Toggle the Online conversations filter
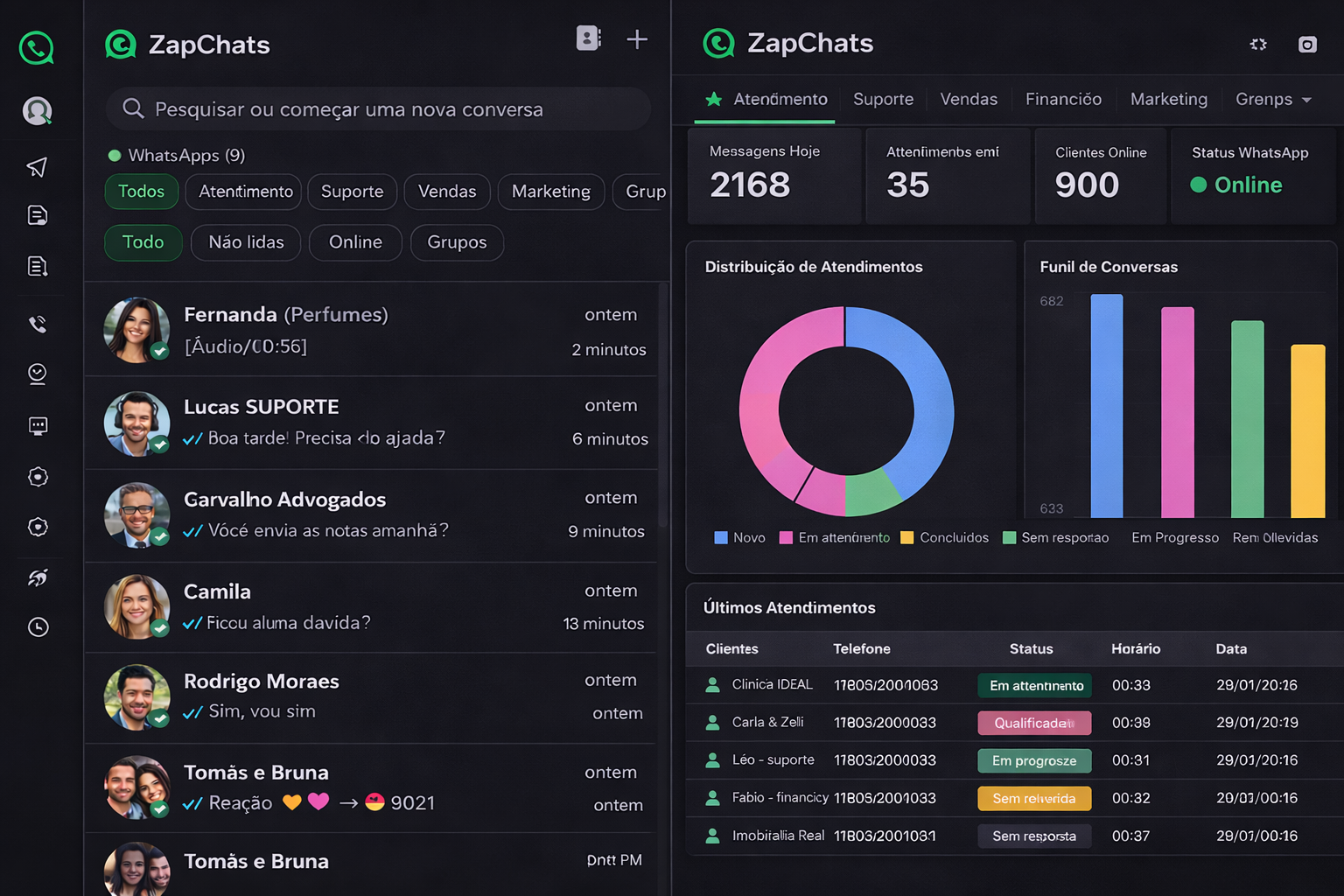Viewport: 1344px width, 896px height. click(x=355, y=242)
